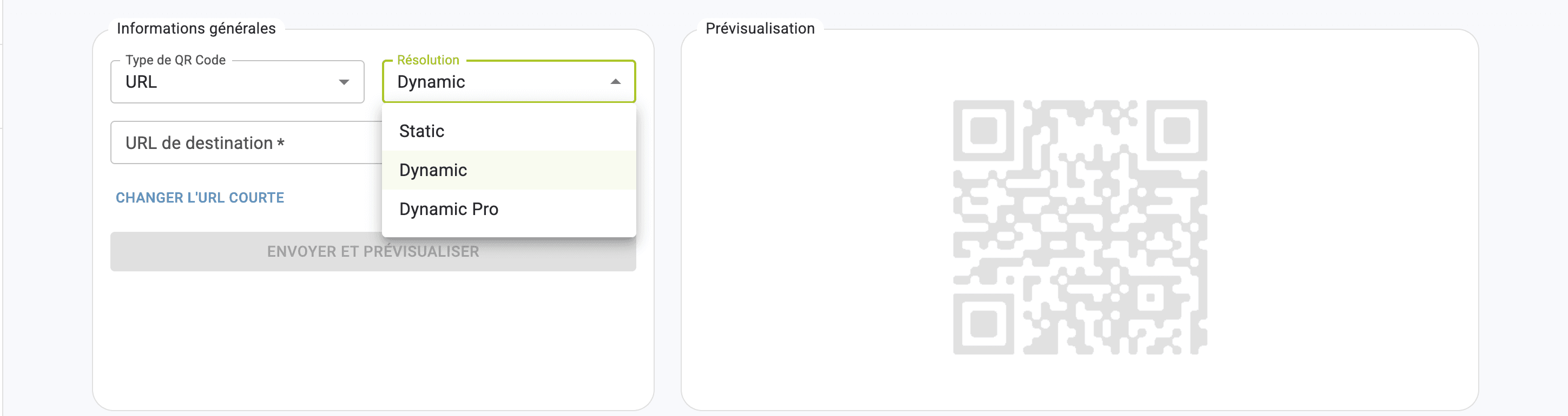Viewport: 1568px width, 416px height.
Task: Click the QR code preview image center
Action: pos(1080,227)
